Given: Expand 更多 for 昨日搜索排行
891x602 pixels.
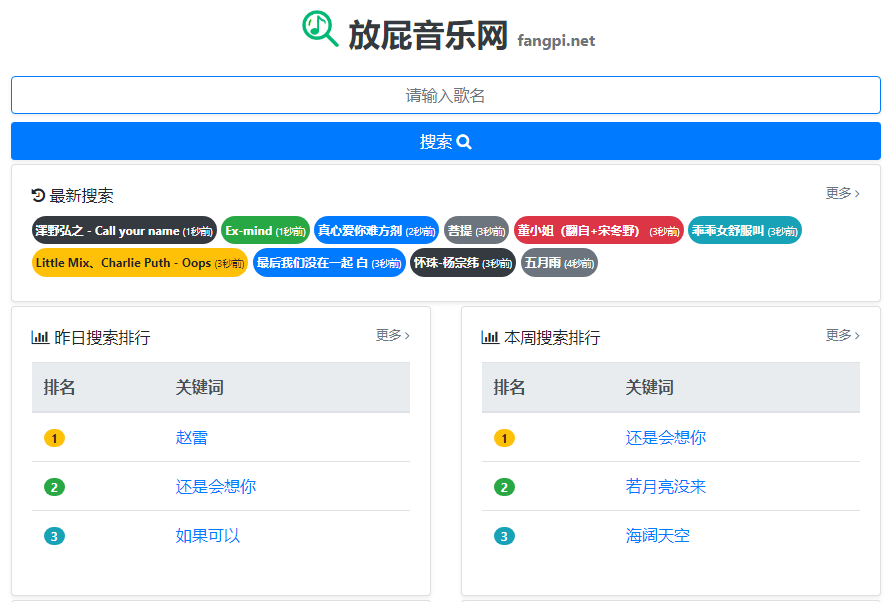Looking at the screenshot, I should coord(391,336).
